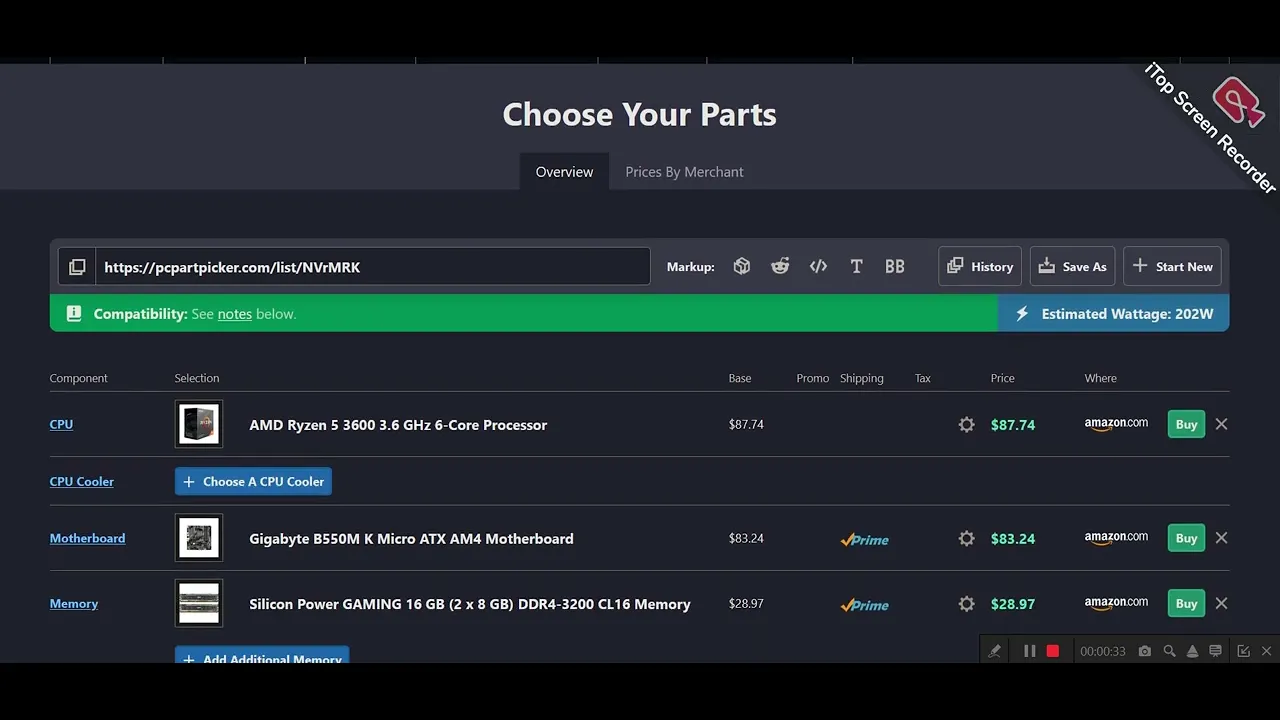Viewport: 1280px width, 720px height.
Task: Click Choose A CPU Cooler button
Action: (253, 482)
